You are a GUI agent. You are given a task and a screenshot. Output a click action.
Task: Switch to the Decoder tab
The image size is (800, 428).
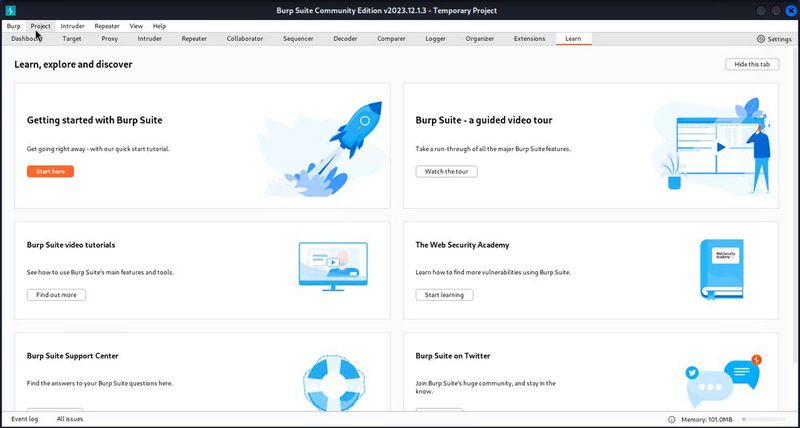pos(345,39)
